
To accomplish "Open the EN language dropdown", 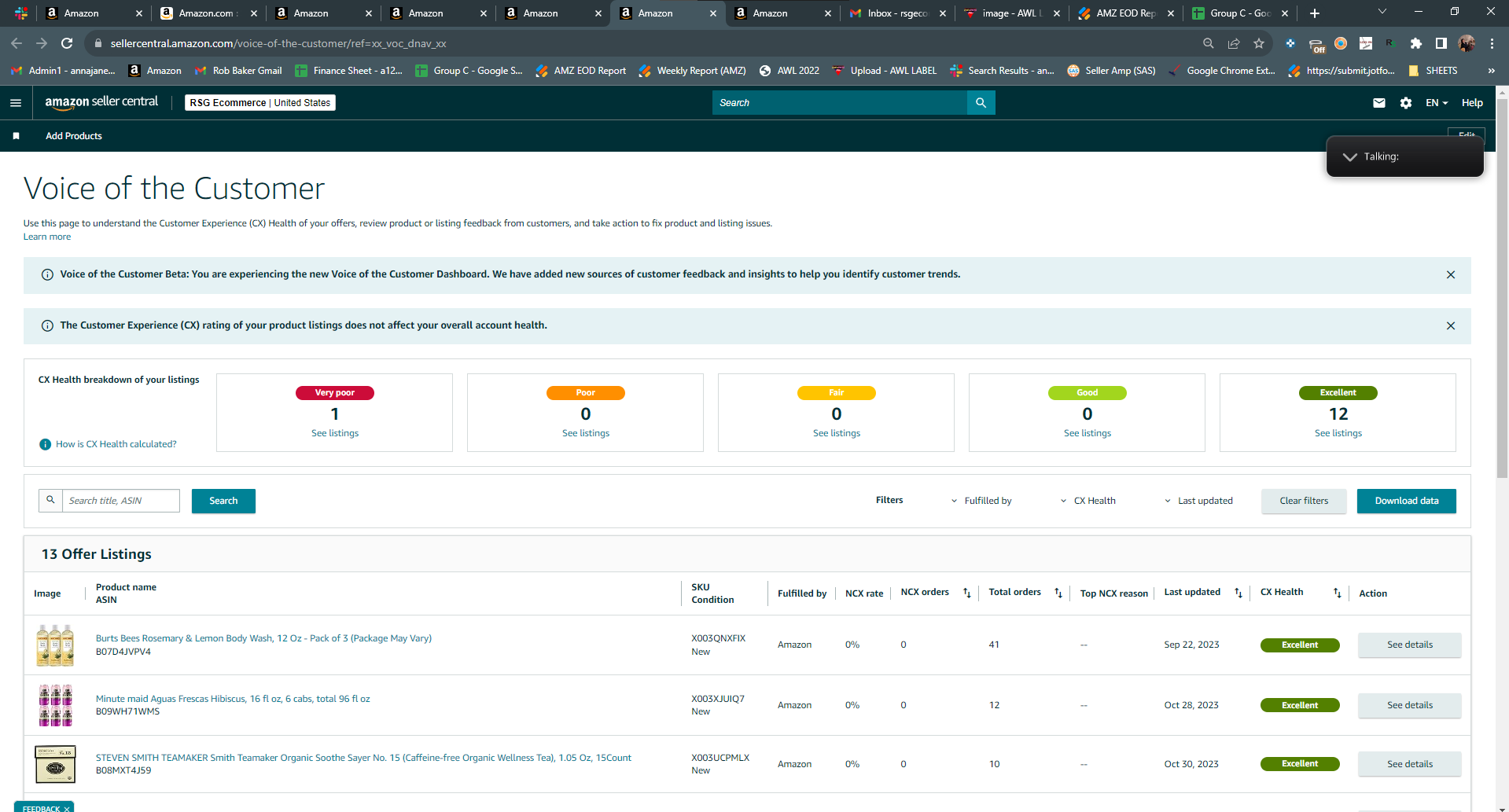I will [x=1437, y=103].
